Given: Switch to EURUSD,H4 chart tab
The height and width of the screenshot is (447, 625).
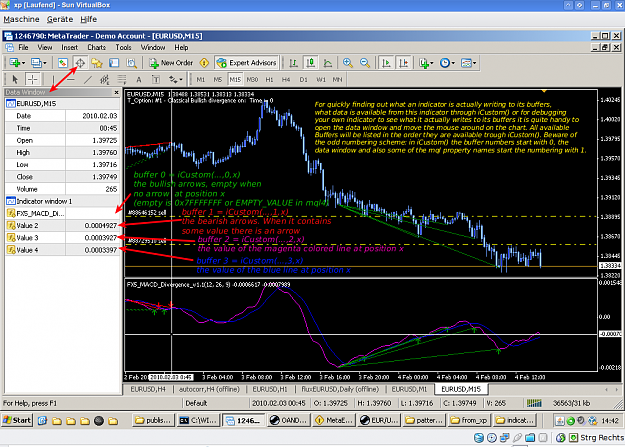Looking at the screenshot, I should coord(148,389).
